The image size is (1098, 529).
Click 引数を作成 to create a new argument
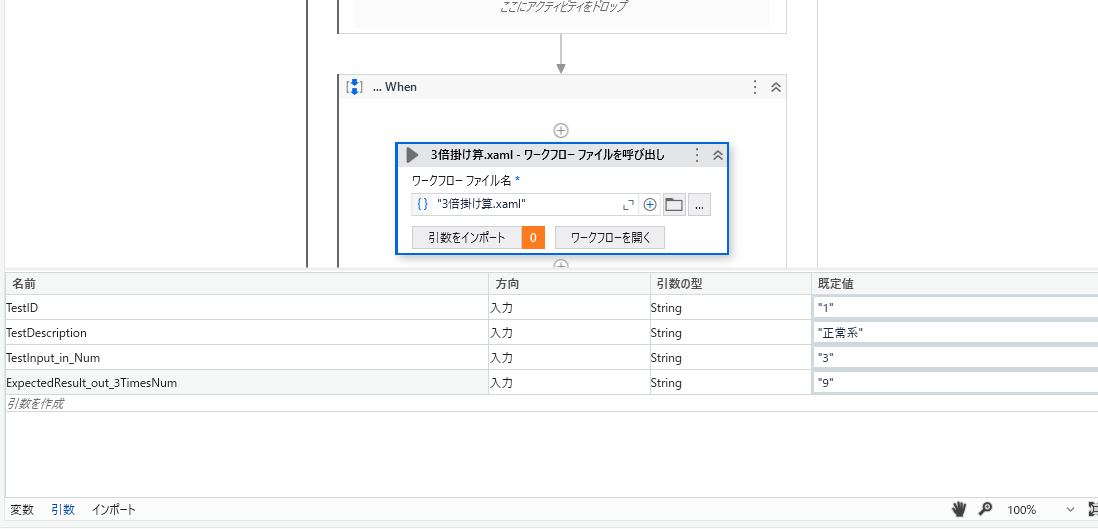point(36,404)
